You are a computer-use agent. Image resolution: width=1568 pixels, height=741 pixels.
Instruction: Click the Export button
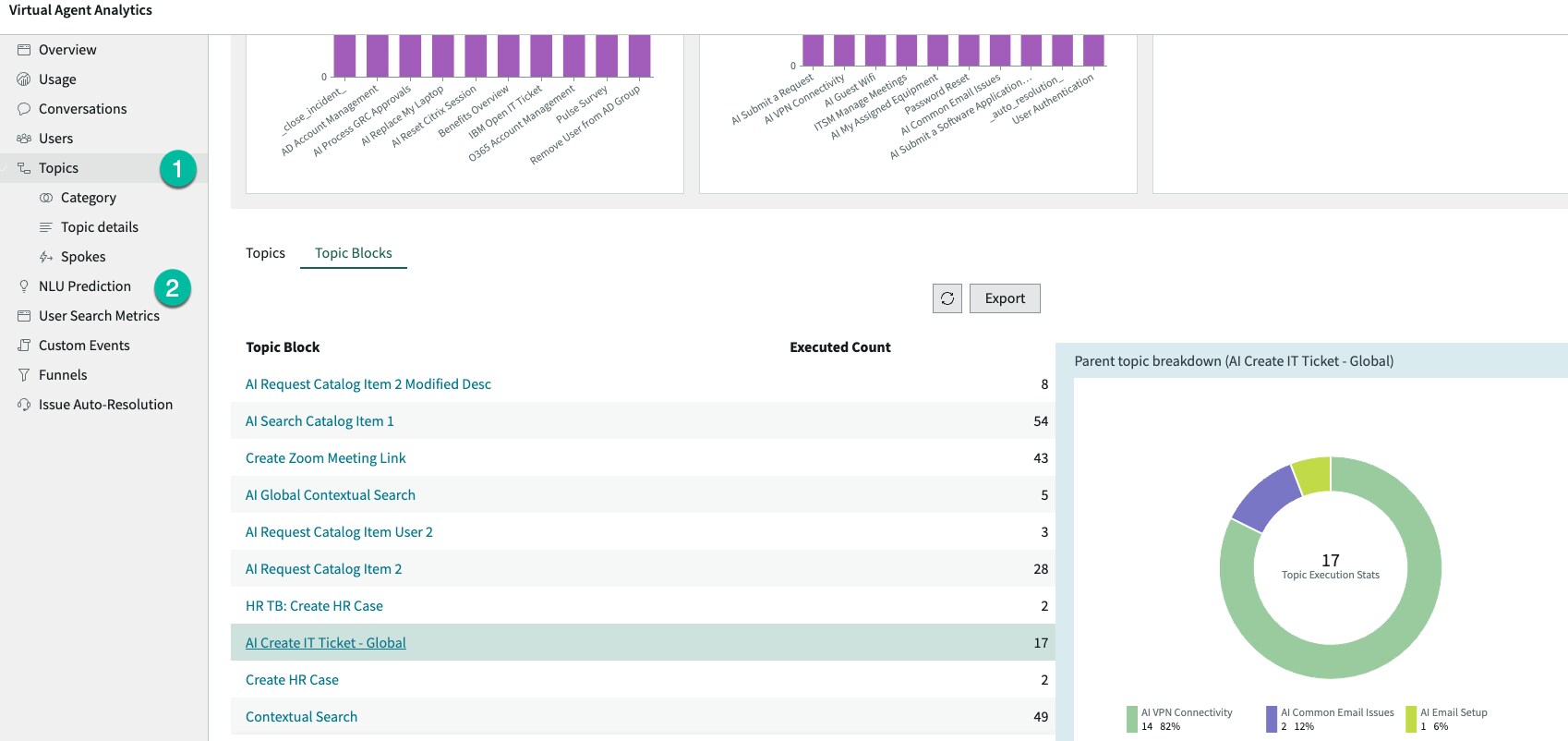1005,298
